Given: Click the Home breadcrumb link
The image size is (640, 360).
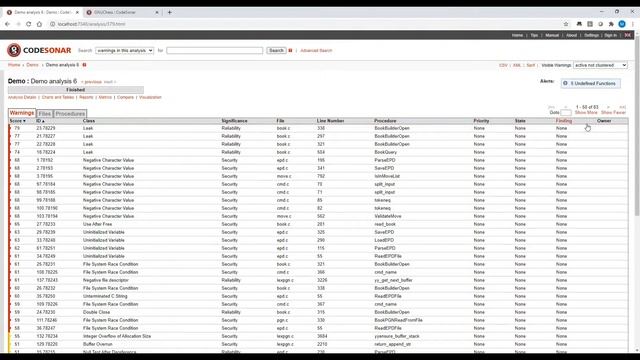Looking at the screenshot, I should [x=14, y=65].
